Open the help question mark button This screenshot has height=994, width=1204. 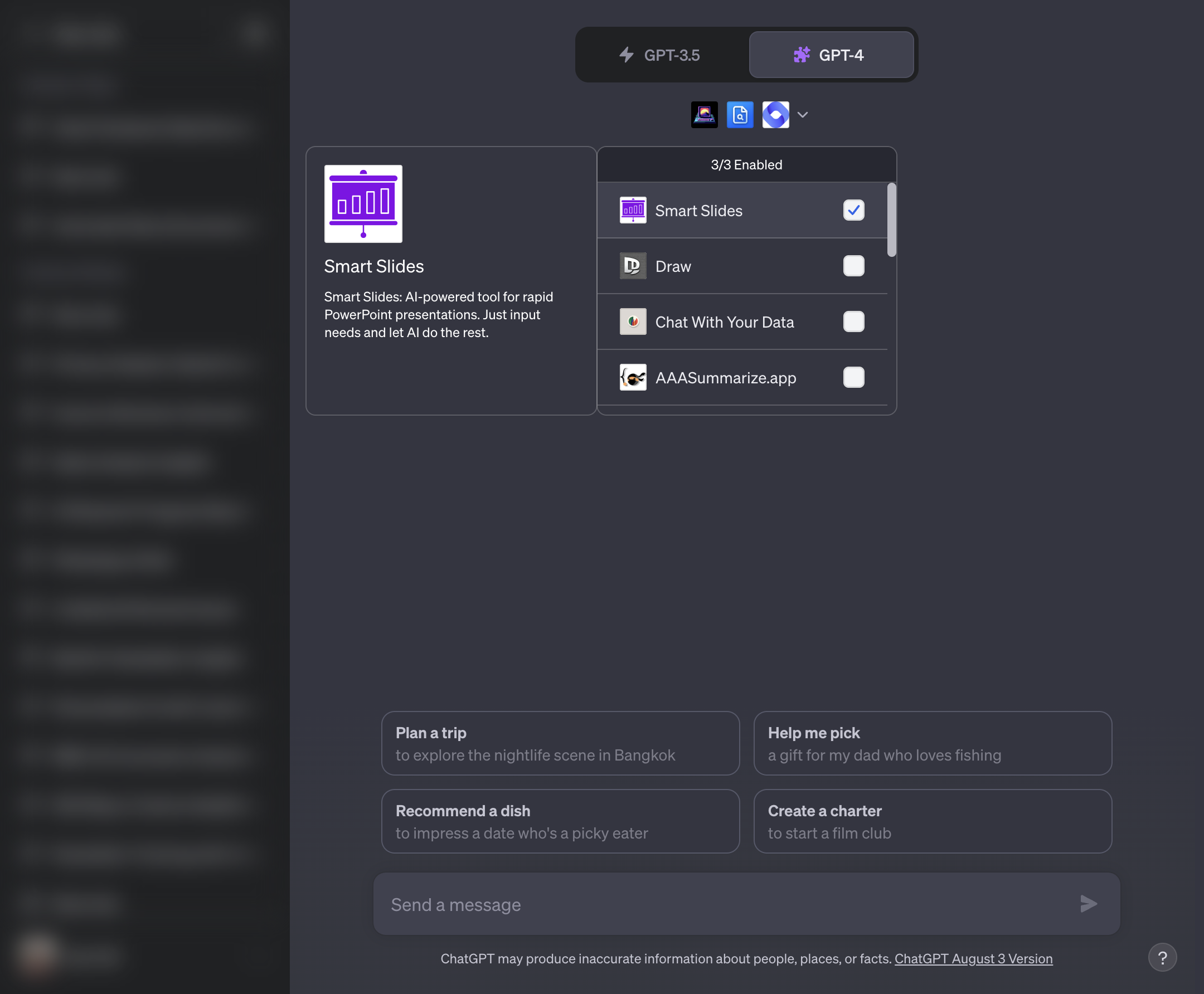click(1162, 957)
